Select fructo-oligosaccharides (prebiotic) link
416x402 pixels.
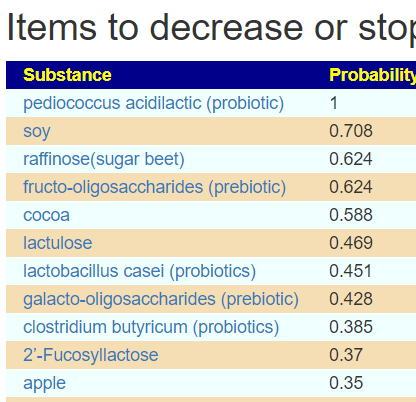tap(154, 187)
